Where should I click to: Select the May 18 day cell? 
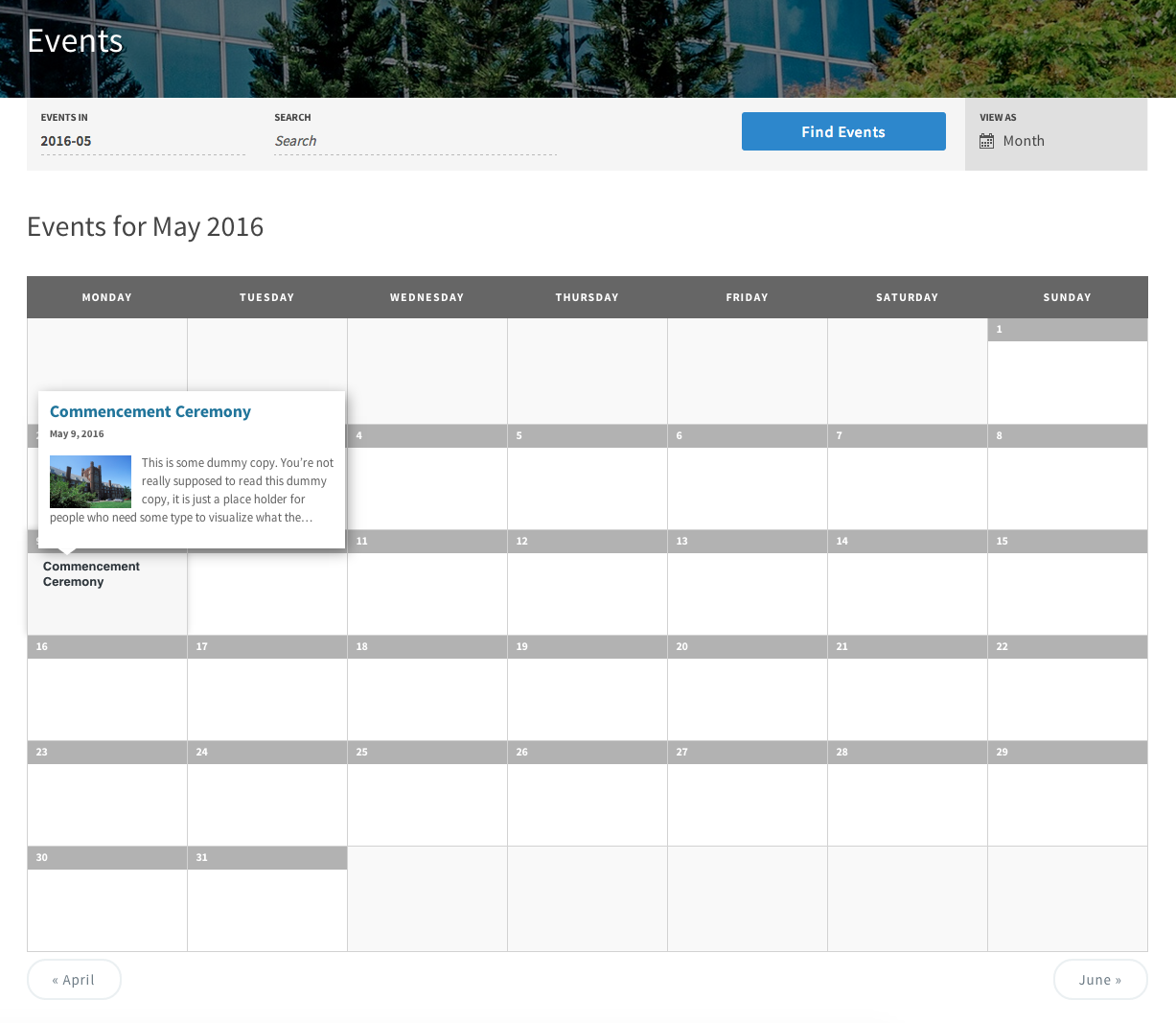(427, 697)
